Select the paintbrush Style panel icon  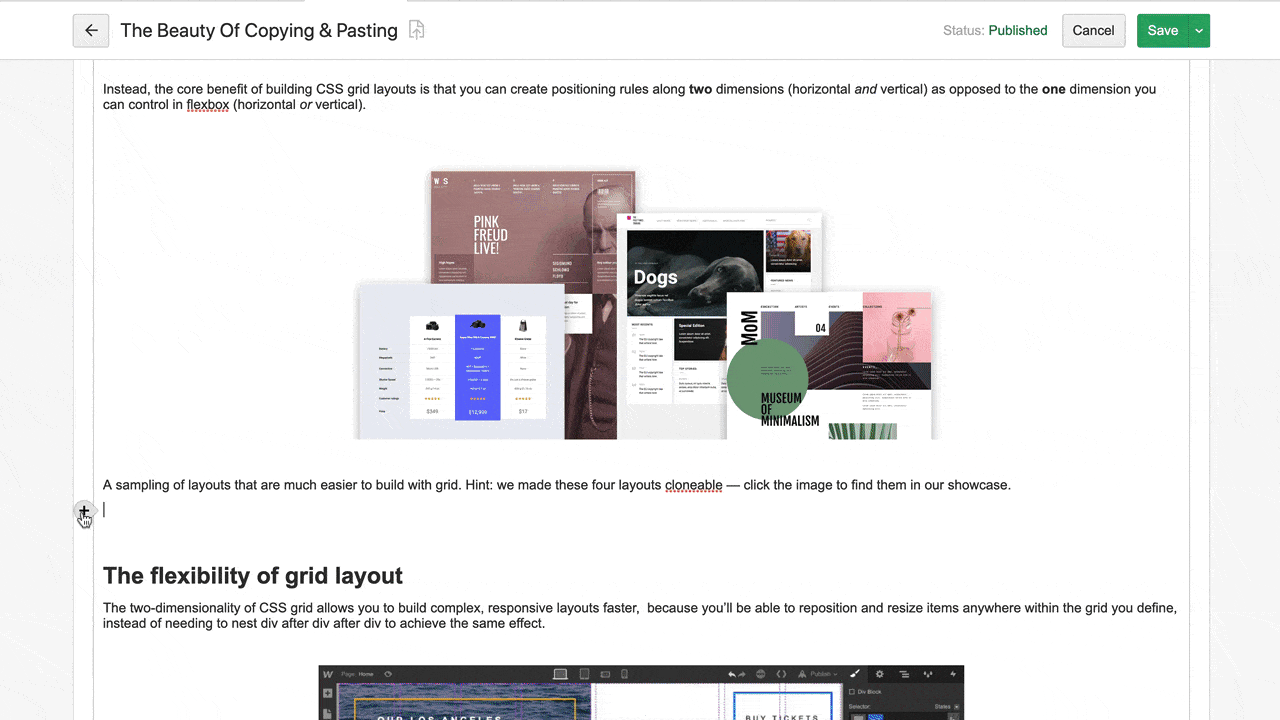coord(855,674)
